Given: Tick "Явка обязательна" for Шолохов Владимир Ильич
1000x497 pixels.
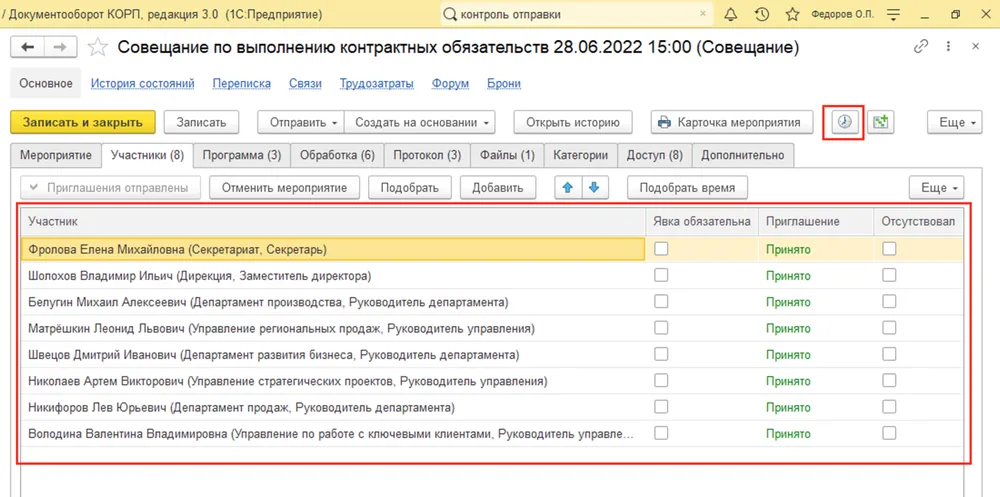Looking at the screenshot, I should (x=661, y=275).
